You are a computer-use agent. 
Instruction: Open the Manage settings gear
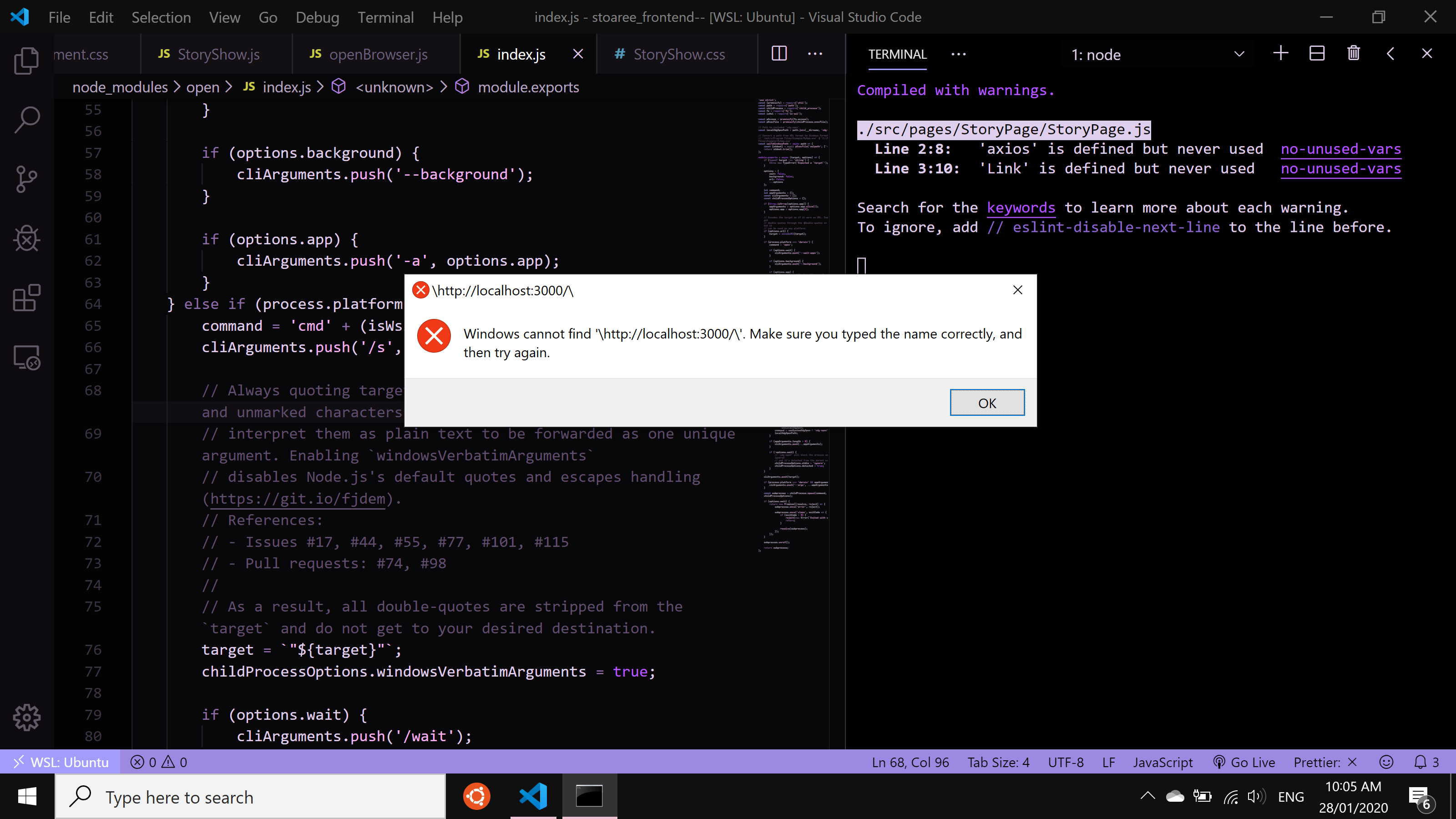tap(26, 717)
